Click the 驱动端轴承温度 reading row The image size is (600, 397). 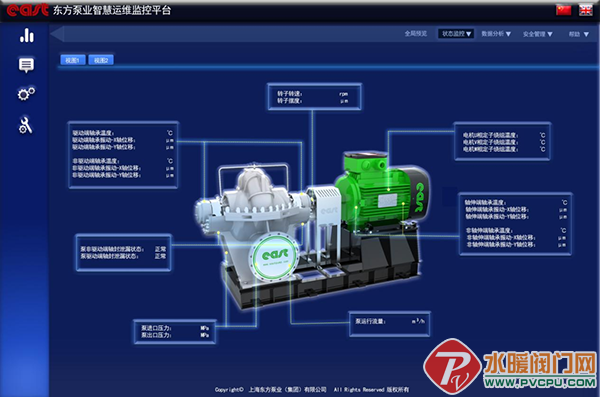click(x=123, y=133)
